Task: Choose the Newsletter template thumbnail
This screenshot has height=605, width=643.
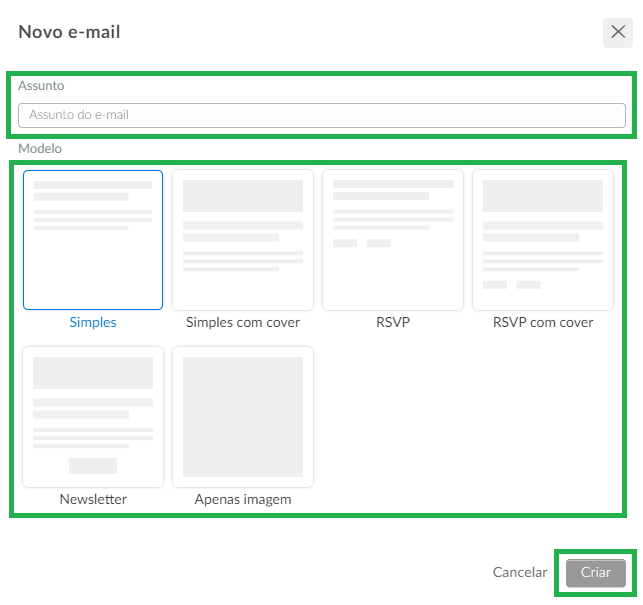Action: click(x=93, y=417)
